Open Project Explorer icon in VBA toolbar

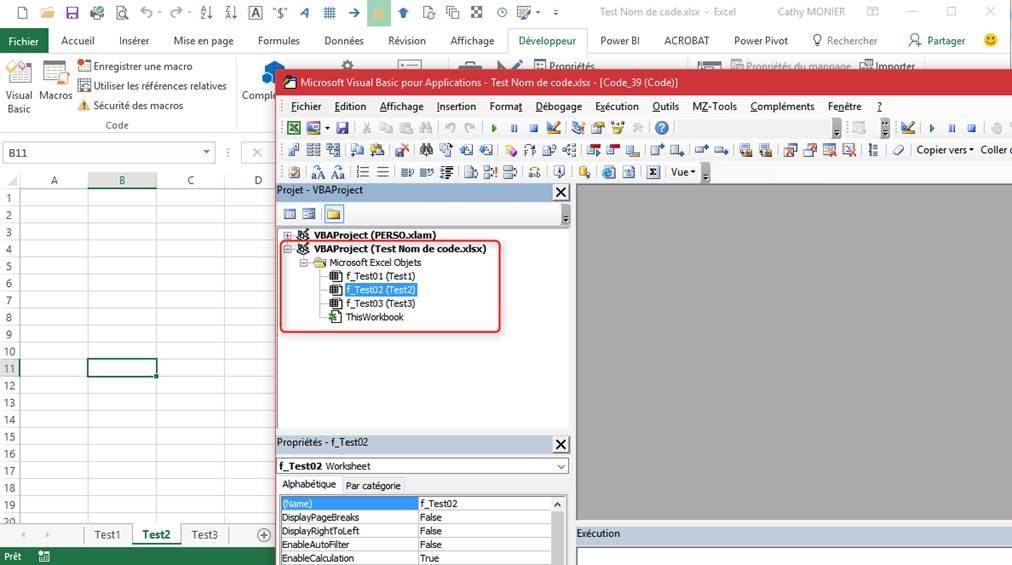point(578,128)
